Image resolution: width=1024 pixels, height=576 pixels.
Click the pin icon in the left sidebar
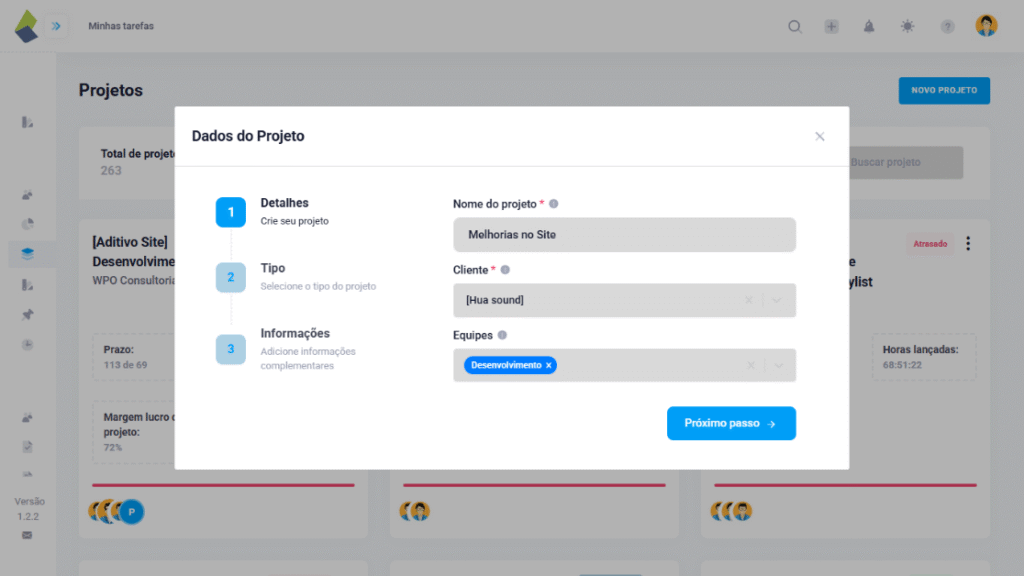coord(28,314)
